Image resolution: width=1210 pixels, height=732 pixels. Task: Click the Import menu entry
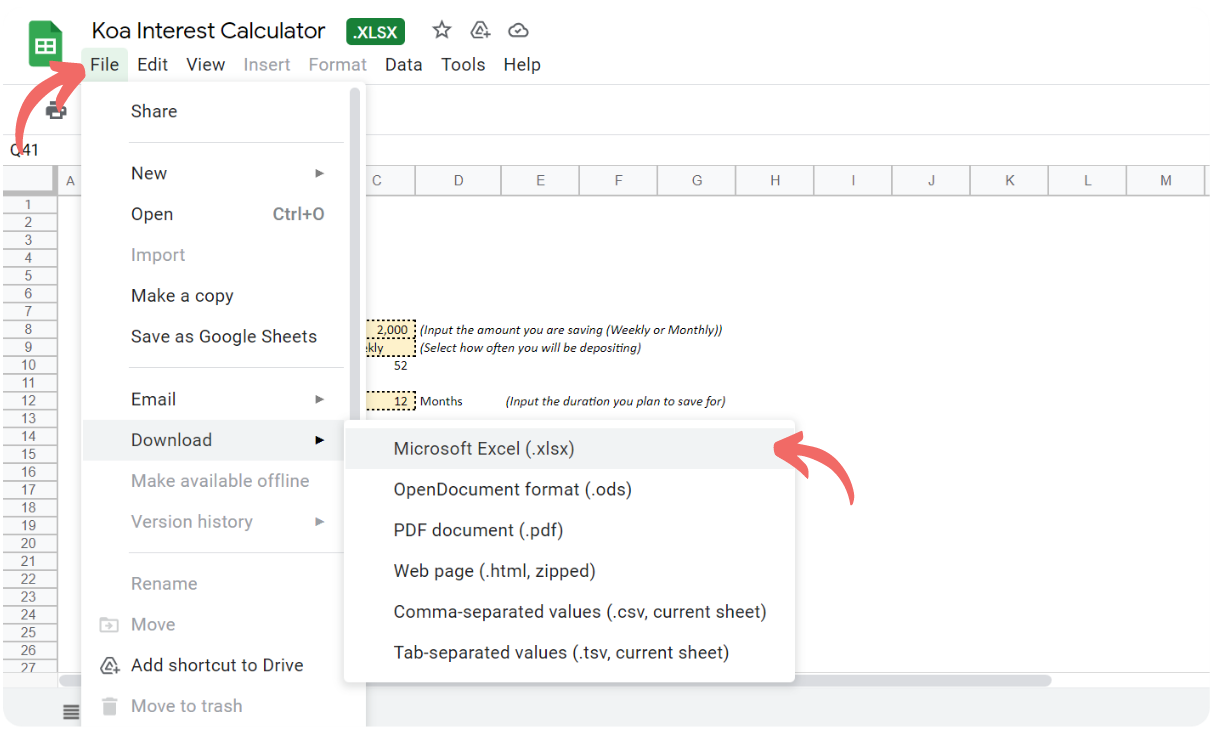(216, 255)
